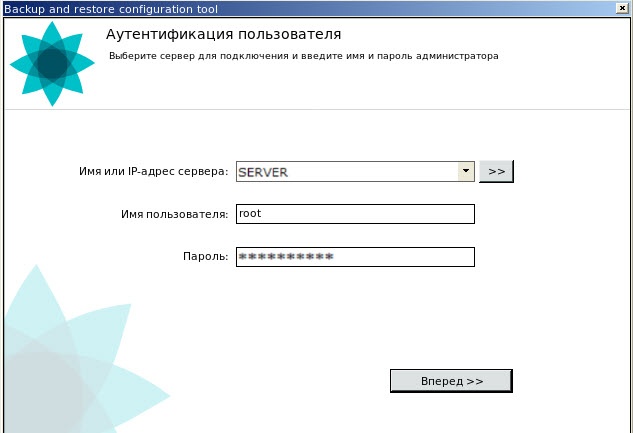This screenshot has height=433, width=633.
Task: Click the Имя пользователя label
Action: pos(175,214)
